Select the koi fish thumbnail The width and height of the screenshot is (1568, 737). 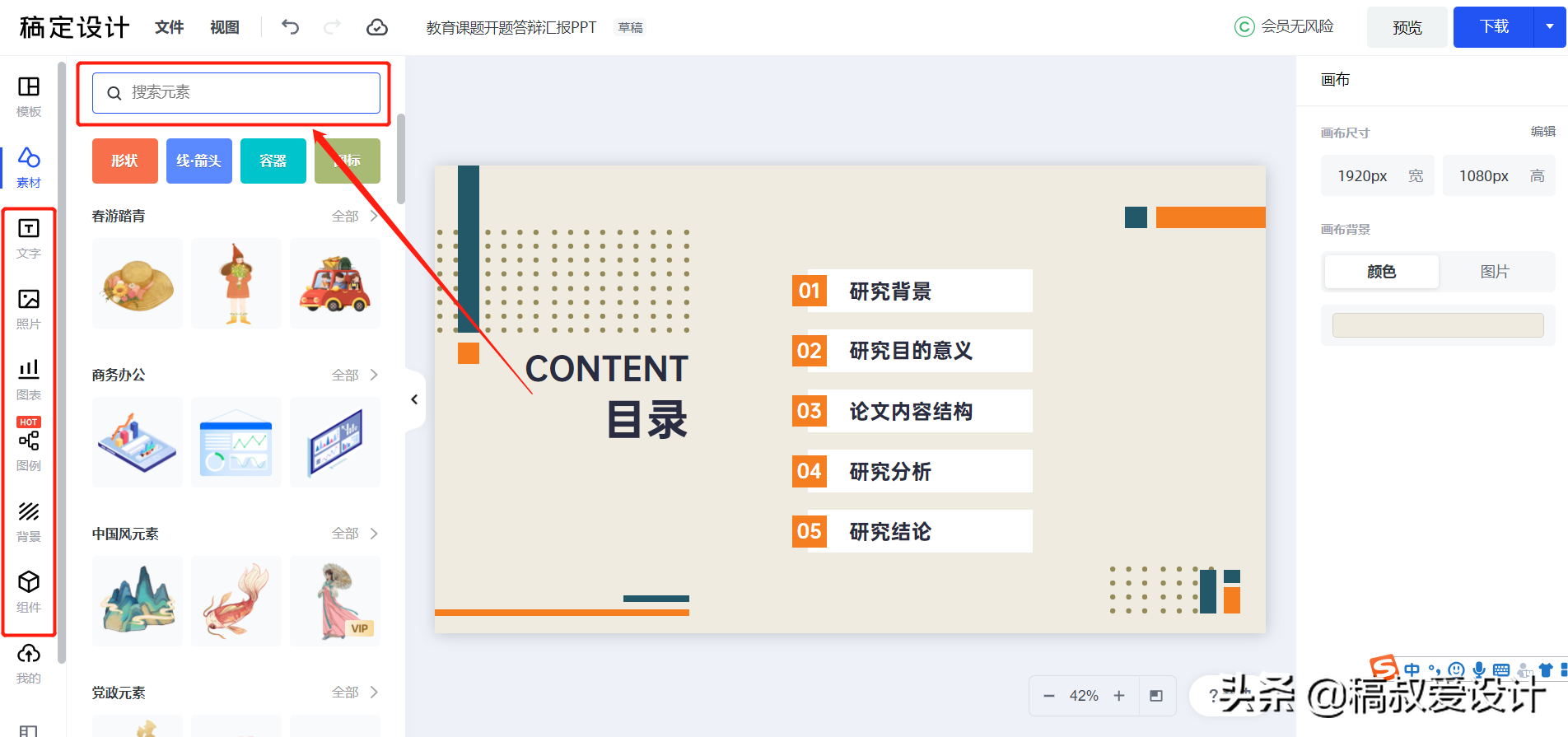click(x=236, y=601)
